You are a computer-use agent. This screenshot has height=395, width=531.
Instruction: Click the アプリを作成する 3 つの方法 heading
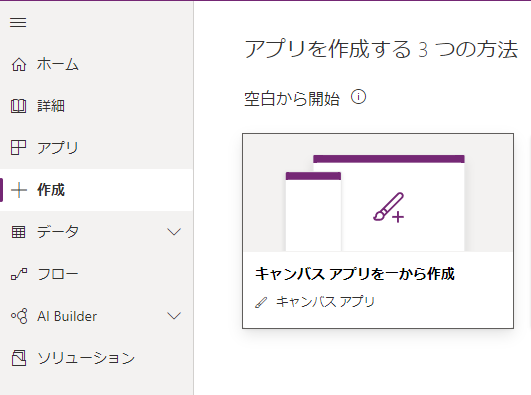click(381, 49)
